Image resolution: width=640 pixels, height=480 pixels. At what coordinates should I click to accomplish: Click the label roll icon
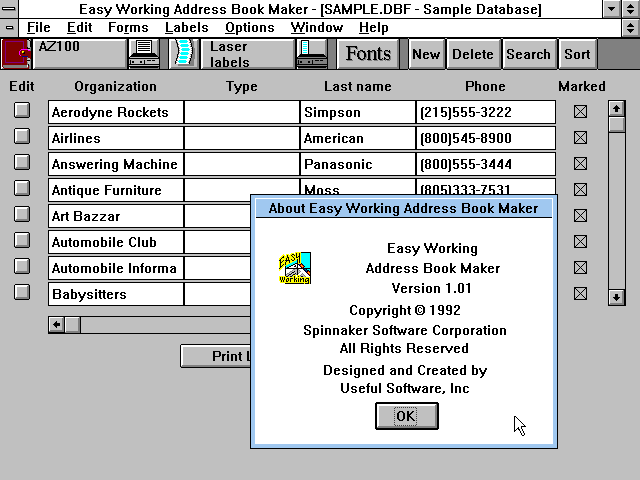coord(183,54)
